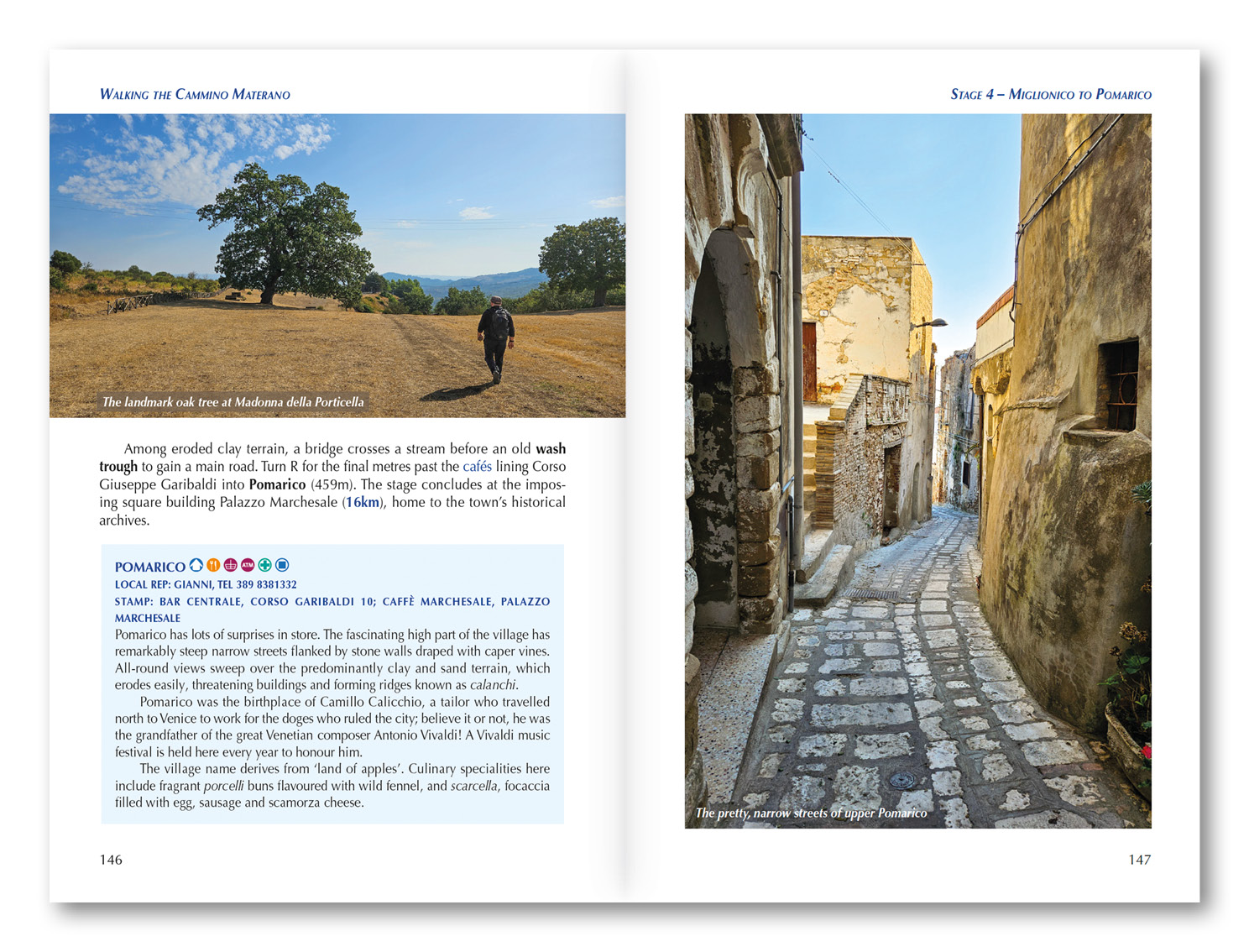Click the 'upper Pomarico' streets photo caption
This screenshot has width=1249, height=952.
[x=811, y=813]
